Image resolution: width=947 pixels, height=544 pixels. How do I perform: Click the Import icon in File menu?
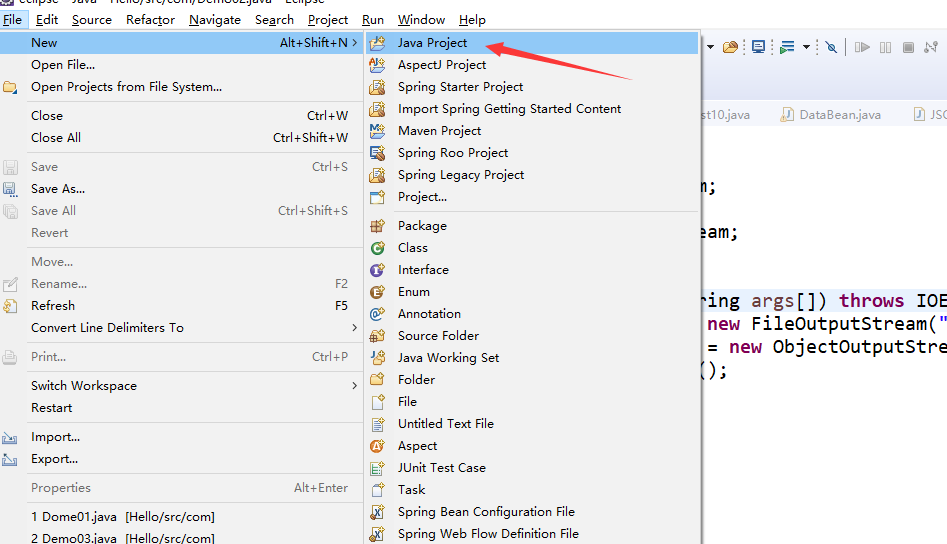(x=10, y=438)
